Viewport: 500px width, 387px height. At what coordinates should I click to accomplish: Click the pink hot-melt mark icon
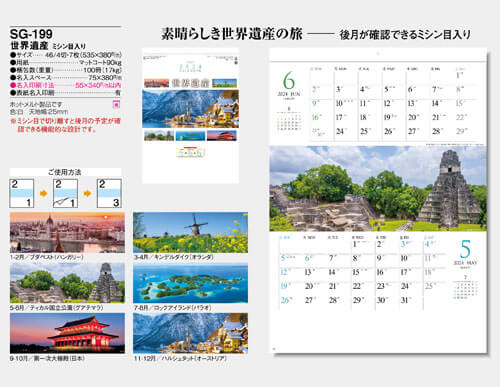point(116,104)
